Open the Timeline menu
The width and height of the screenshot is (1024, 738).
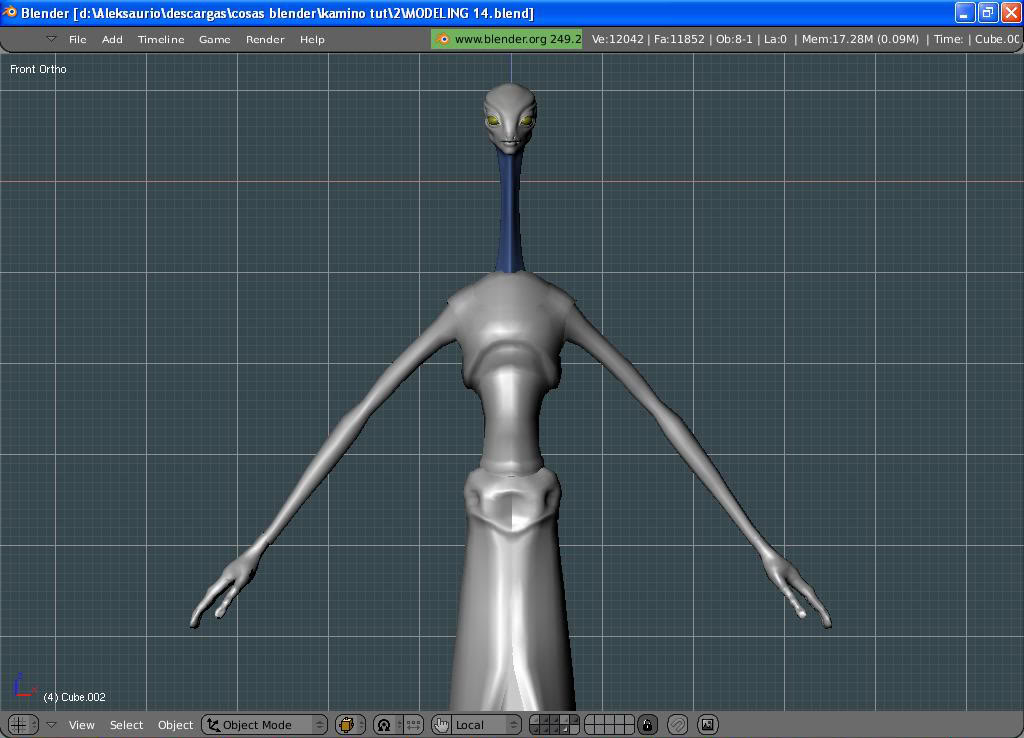(161, 39)
